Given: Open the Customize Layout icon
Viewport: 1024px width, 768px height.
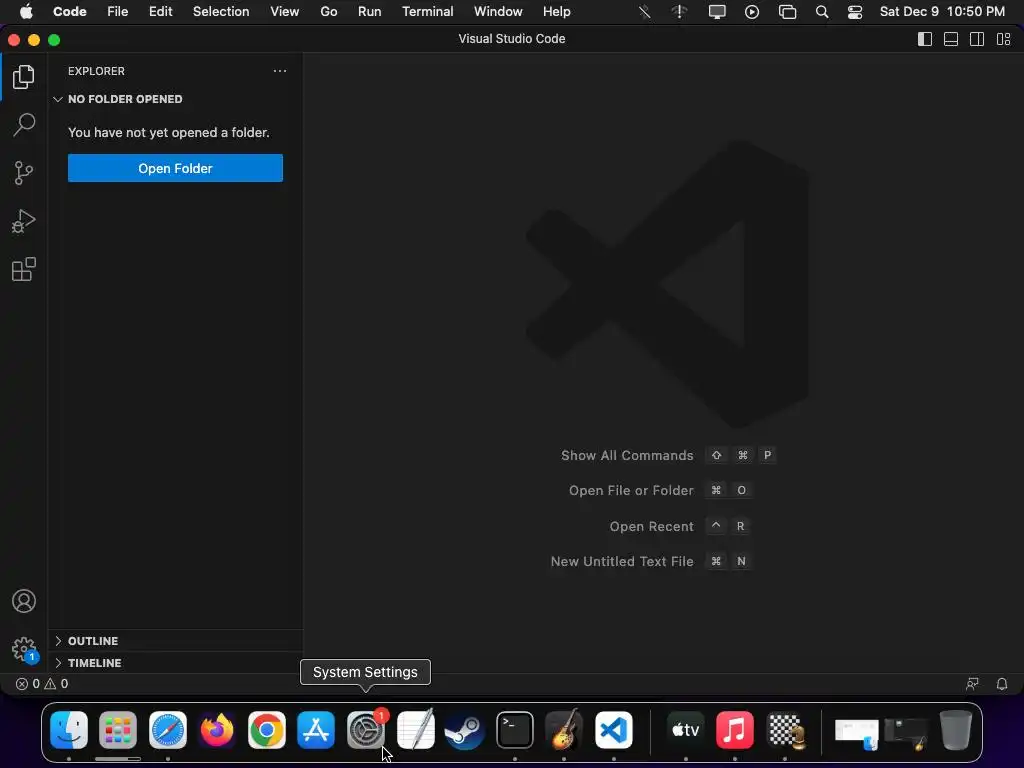Looking at the screenshot, I should tap(1004, 39).
